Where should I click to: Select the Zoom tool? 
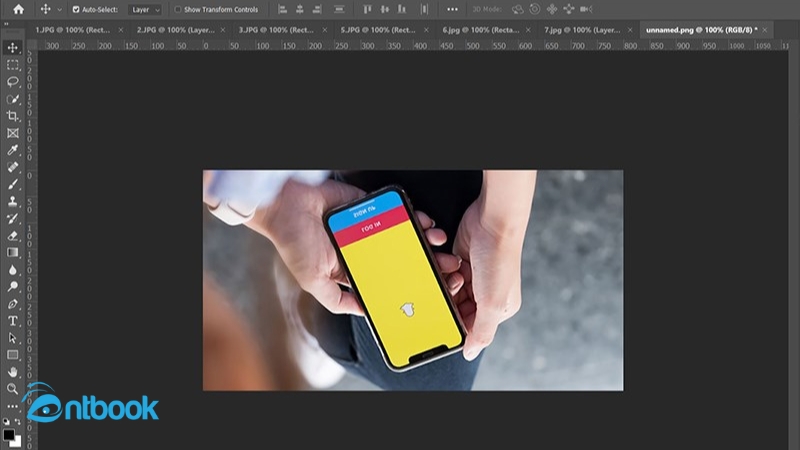[x=13, y=389]
